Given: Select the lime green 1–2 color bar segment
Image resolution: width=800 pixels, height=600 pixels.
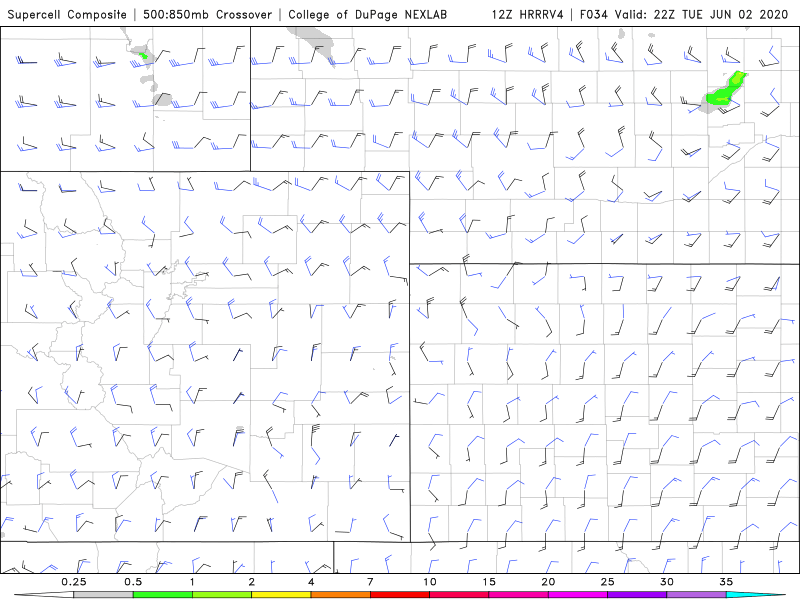Looking at the screenshot, I should pos(221,595).
